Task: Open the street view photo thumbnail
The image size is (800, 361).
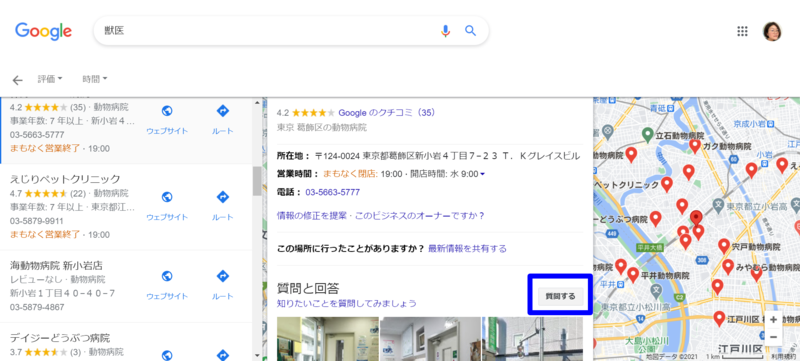Action: (x=533, y=339)
